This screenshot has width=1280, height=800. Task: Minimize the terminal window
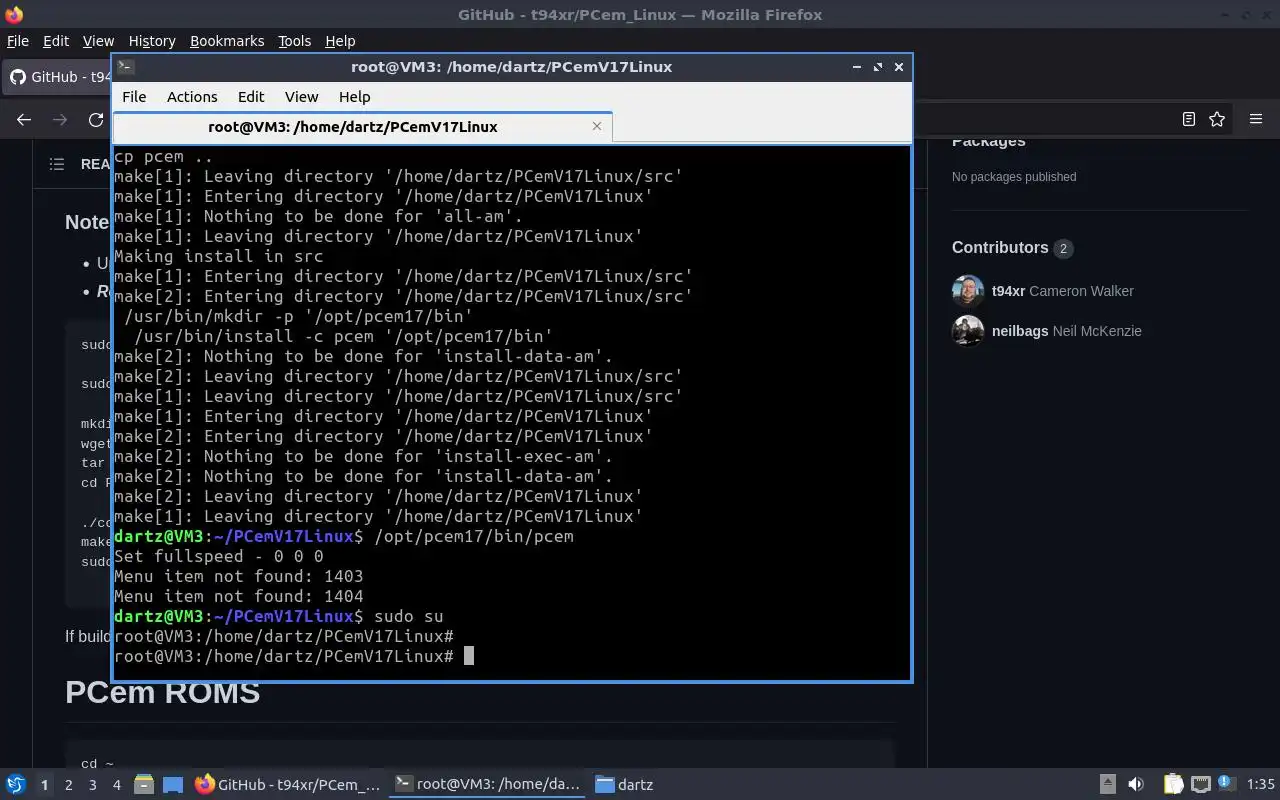coord(857,67)
